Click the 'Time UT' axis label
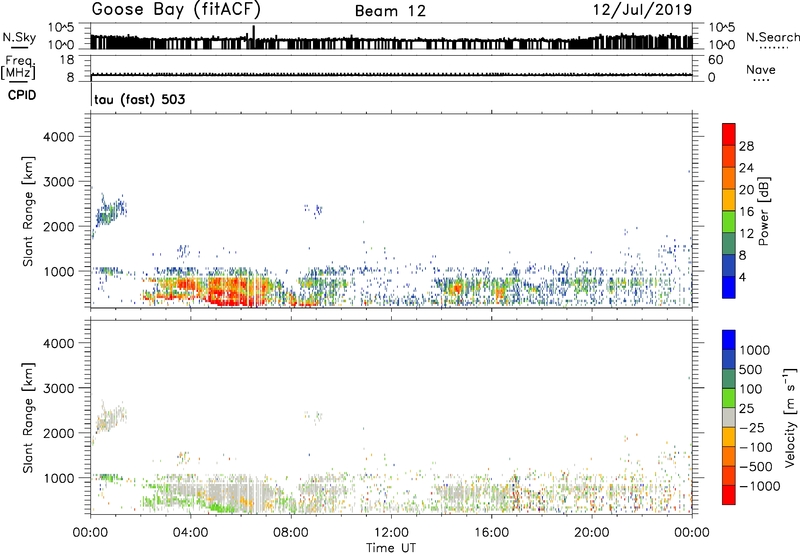 (x=391, y=547)
